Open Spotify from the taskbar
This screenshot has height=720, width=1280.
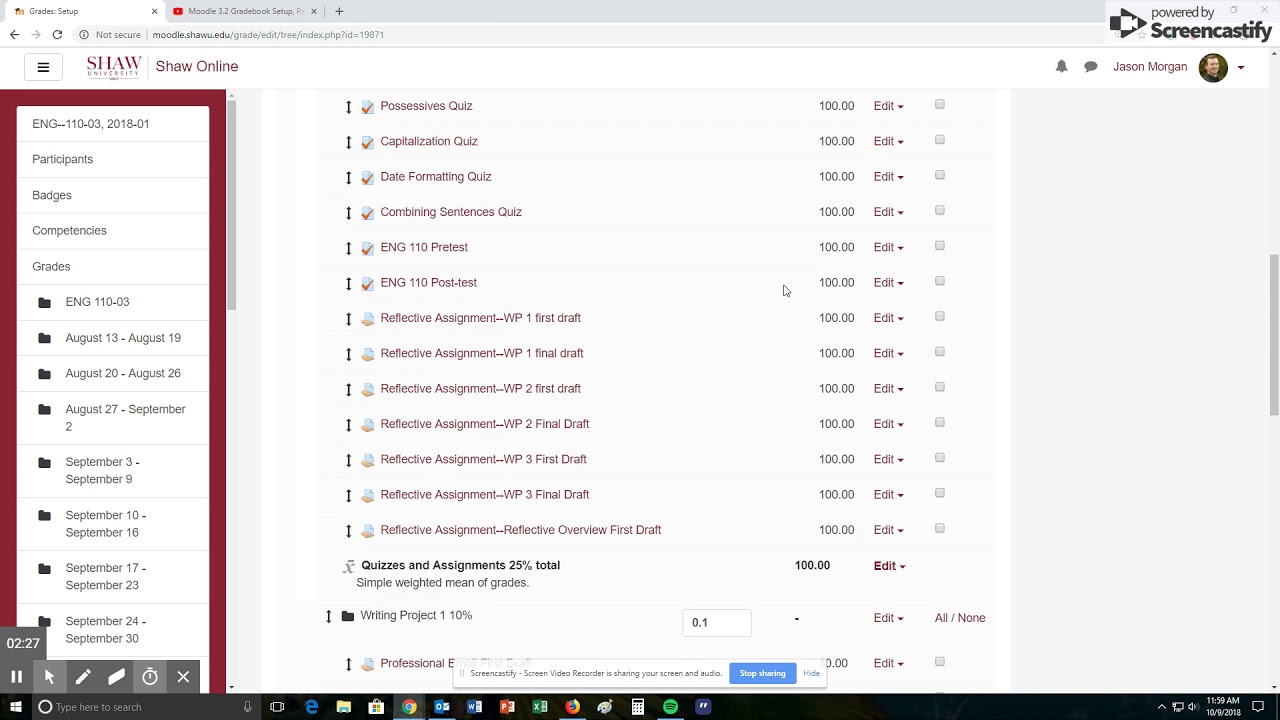click(x=670, y=707)
